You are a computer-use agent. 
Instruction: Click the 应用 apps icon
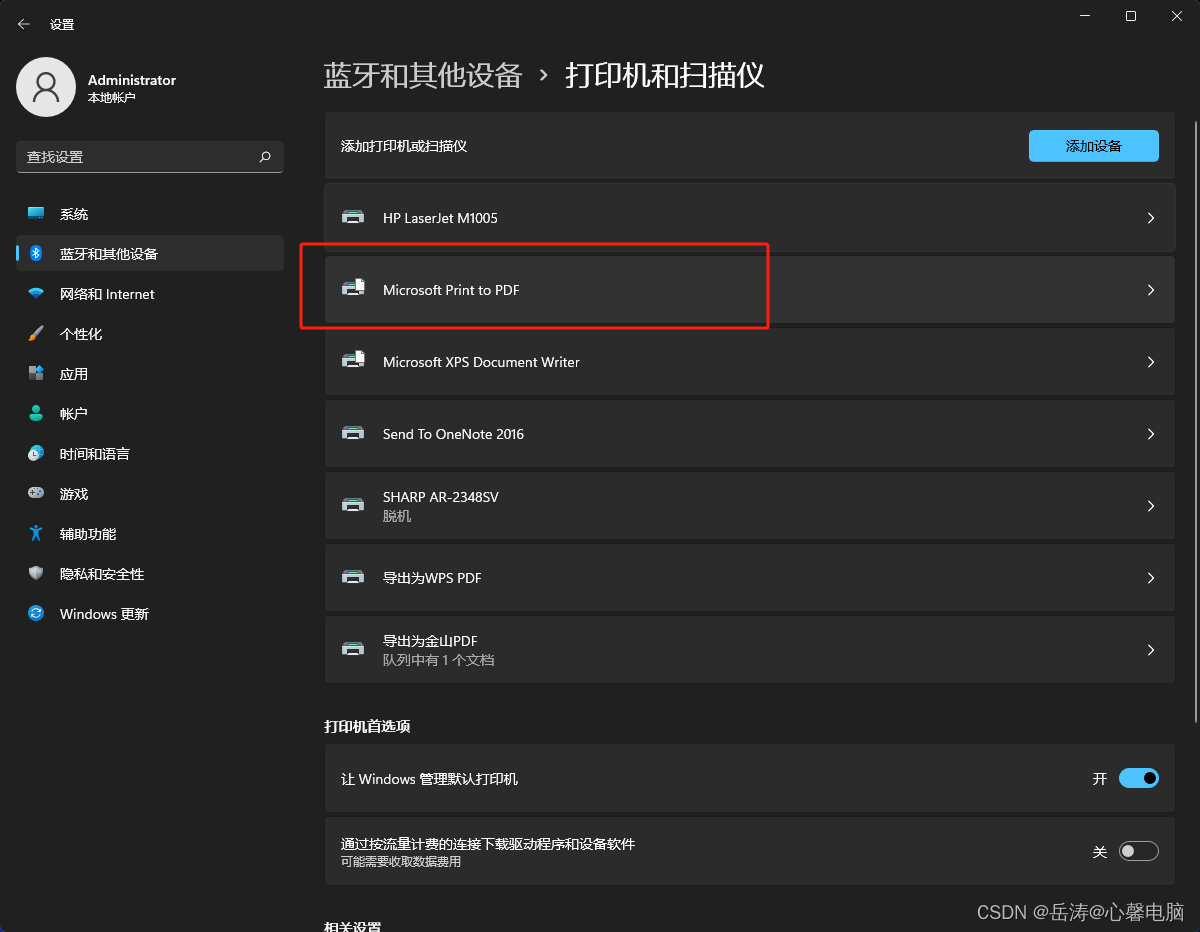coord(36,374)
